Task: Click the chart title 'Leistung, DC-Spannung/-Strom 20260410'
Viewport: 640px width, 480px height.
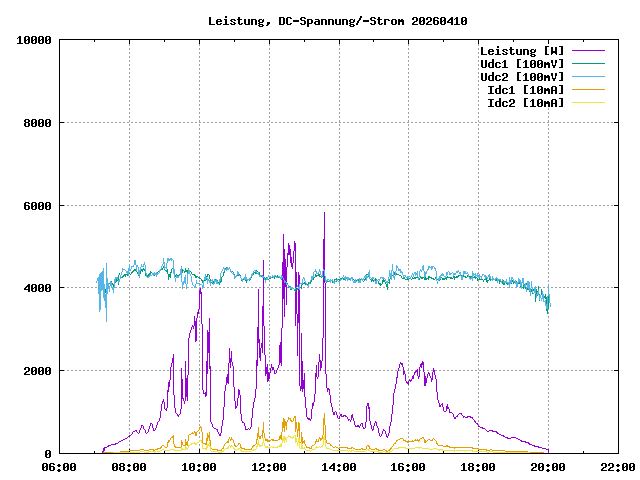Action: [x=337, y=21]
